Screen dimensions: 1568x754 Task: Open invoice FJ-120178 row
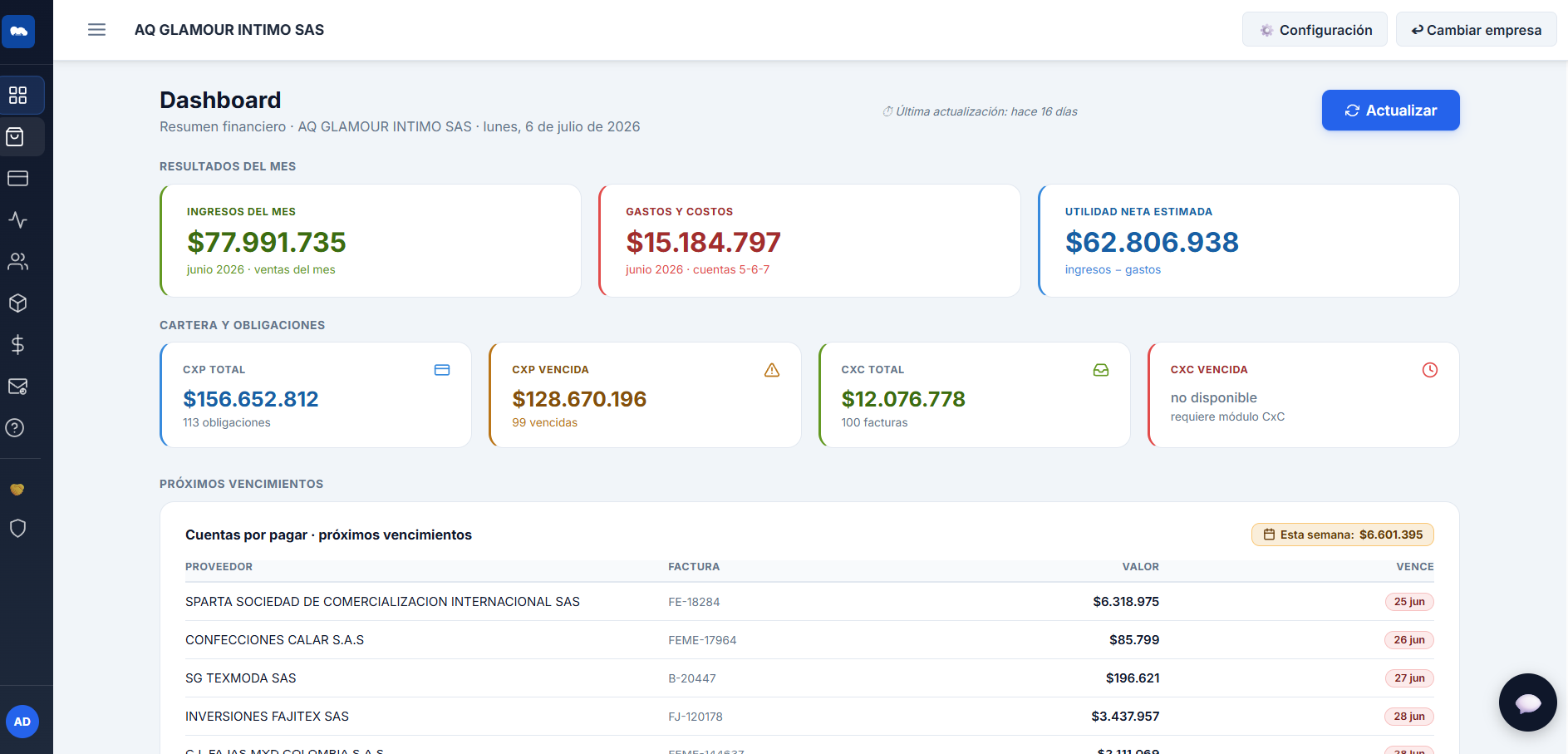[x=809, y=717]
